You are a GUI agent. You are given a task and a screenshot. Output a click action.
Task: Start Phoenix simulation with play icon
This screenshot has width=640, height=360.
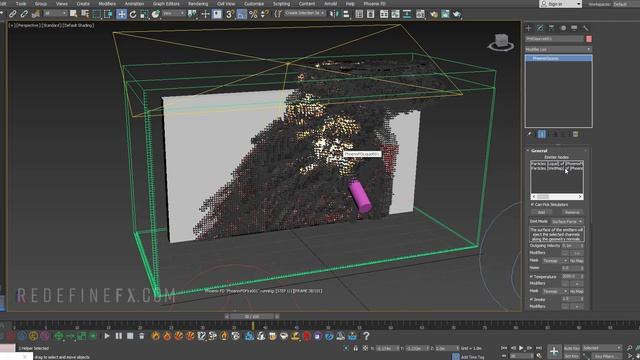[x=107, y=336]
